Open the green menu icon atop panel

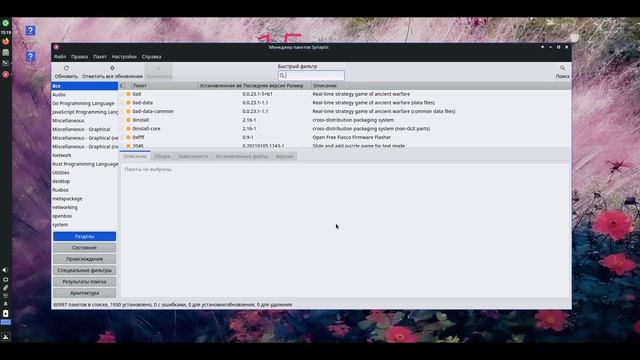(x=6, y=23)
